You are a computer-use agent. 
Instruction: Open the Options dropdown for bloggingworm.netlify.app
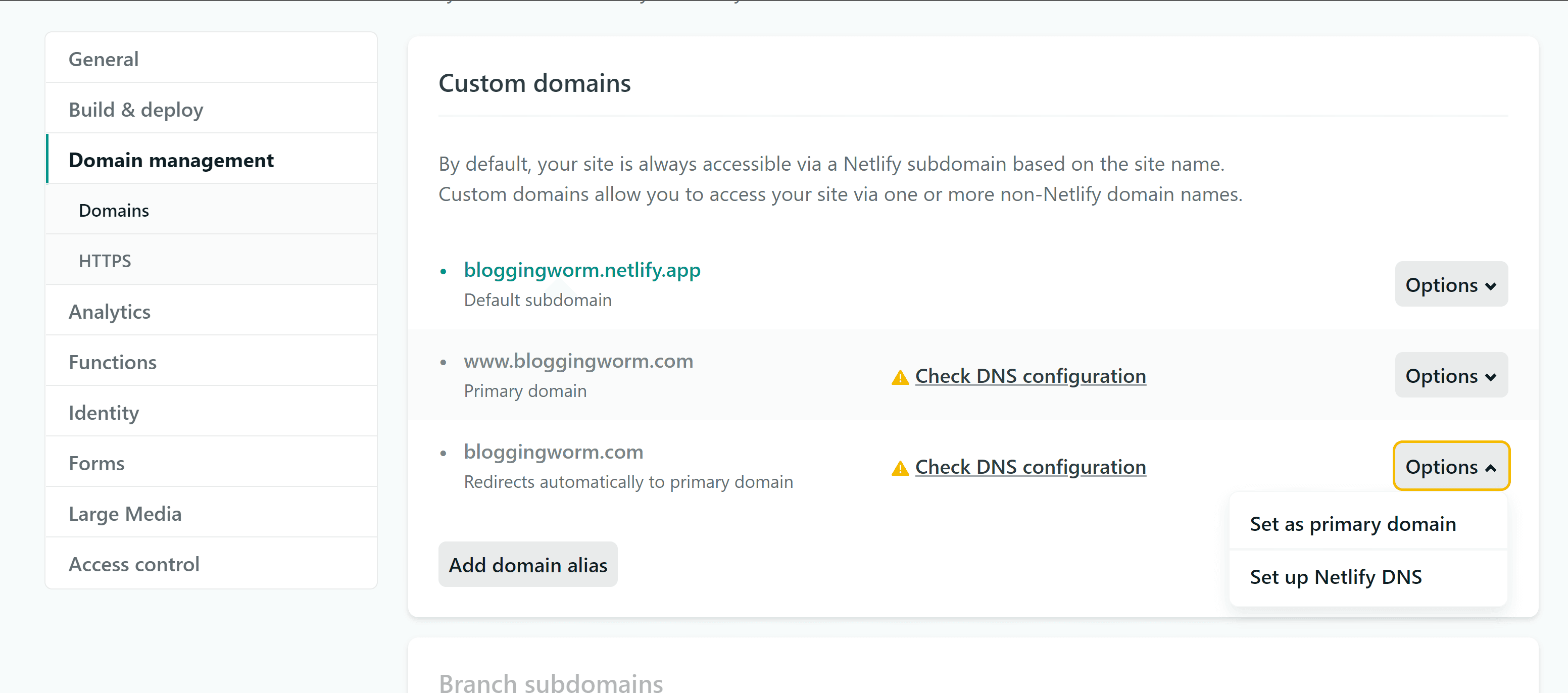tap(1451, 284)
